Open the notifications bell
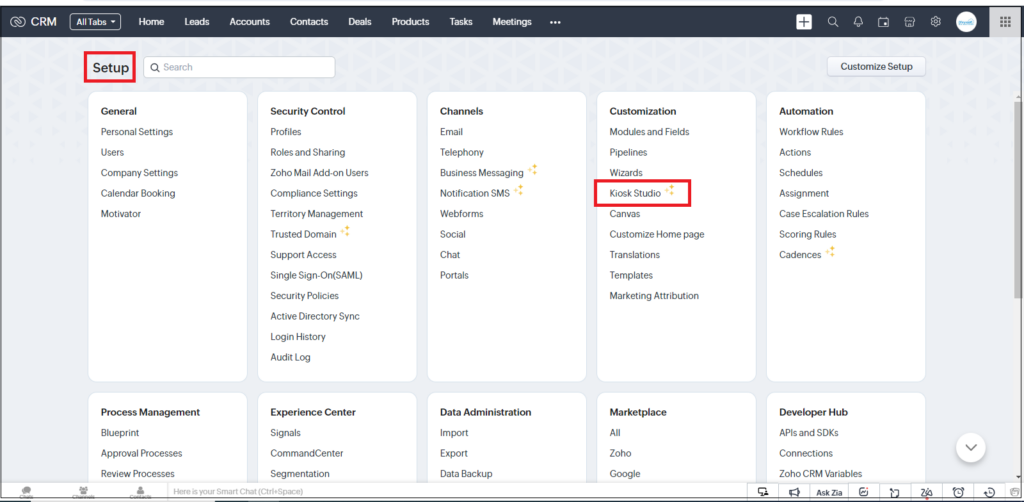 point(858,22)
